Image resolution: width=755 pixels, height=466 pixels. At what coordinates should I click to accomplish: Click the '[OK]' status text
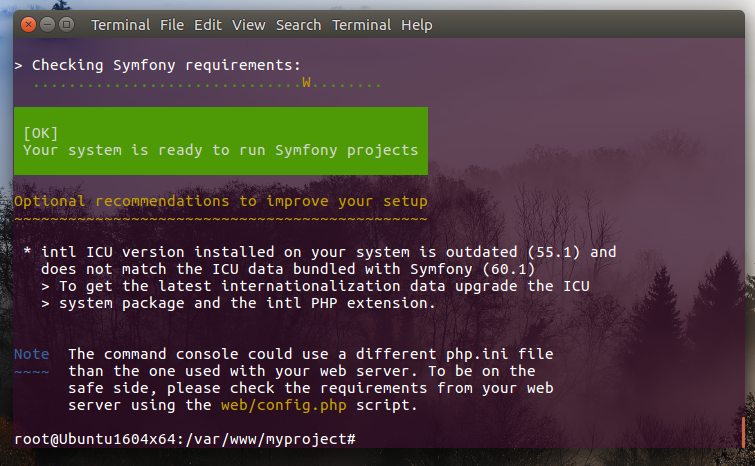(x=40, y=133)
